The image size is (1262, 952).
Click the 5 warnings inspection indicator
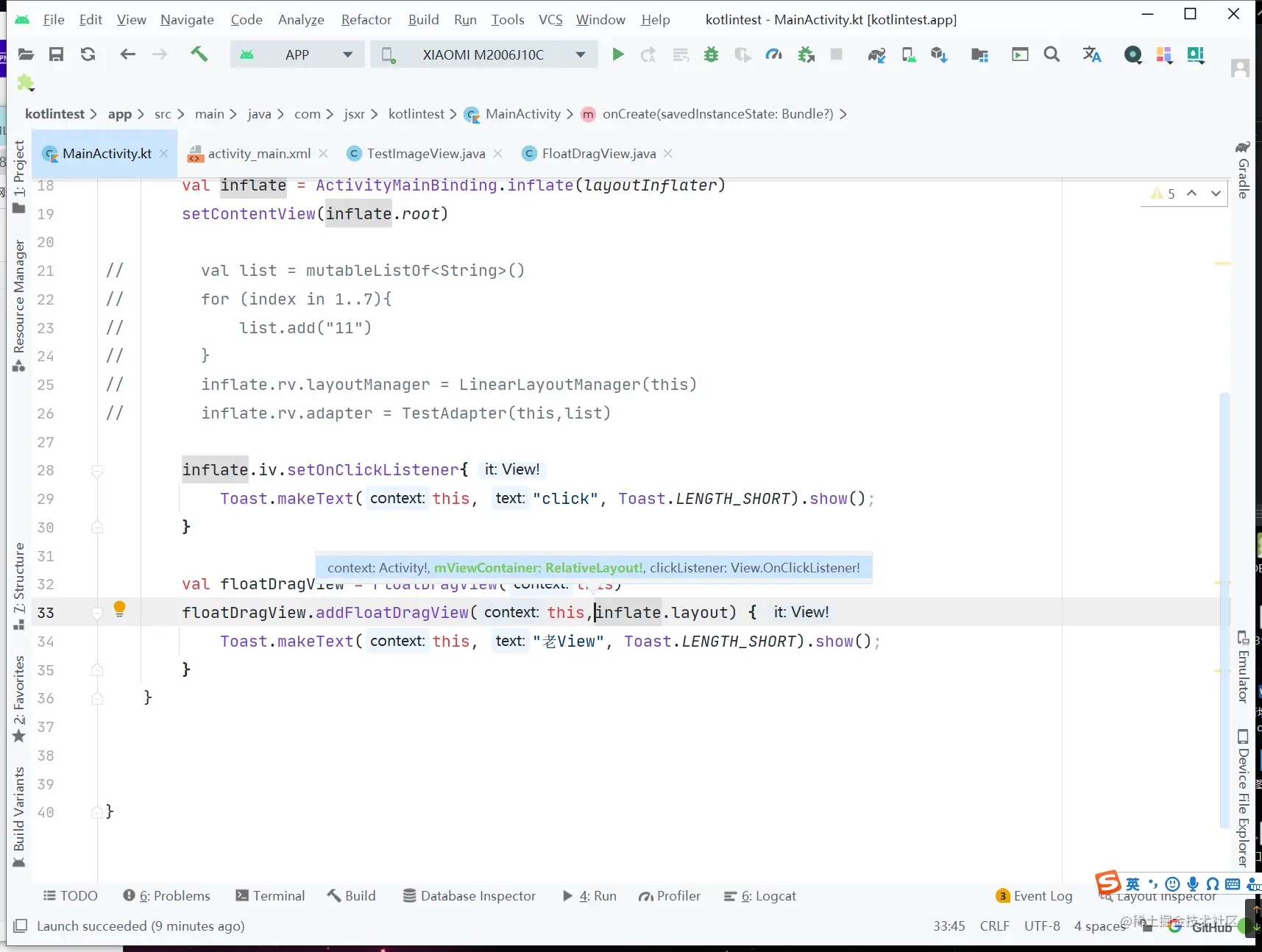(1163, 193)
